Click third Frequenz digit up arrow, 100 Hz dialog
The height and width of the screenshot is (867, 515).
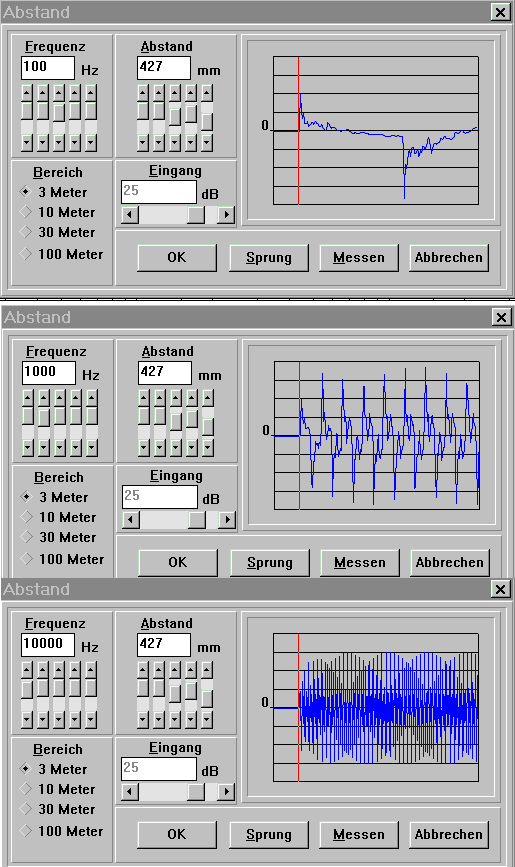click(x=59, y=93)
